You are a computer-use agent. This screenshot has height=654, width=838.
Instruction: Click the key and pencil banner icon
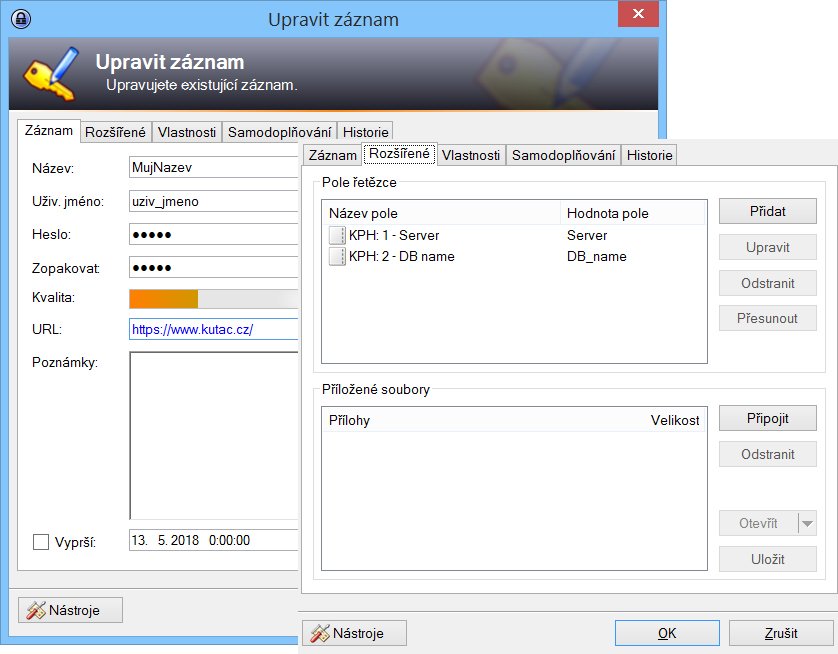click(x=51, y=74)
